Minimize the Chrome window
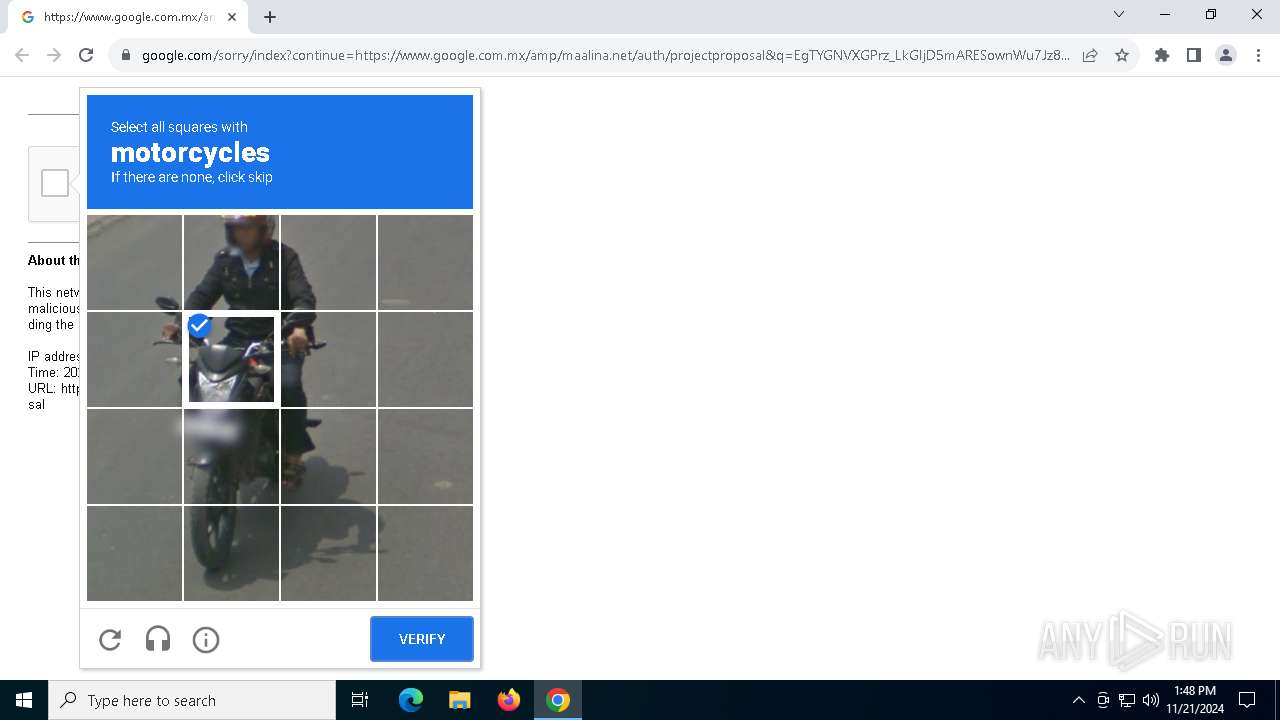Viewport: 1280px width, 720px height. [x=1165, y=14]
